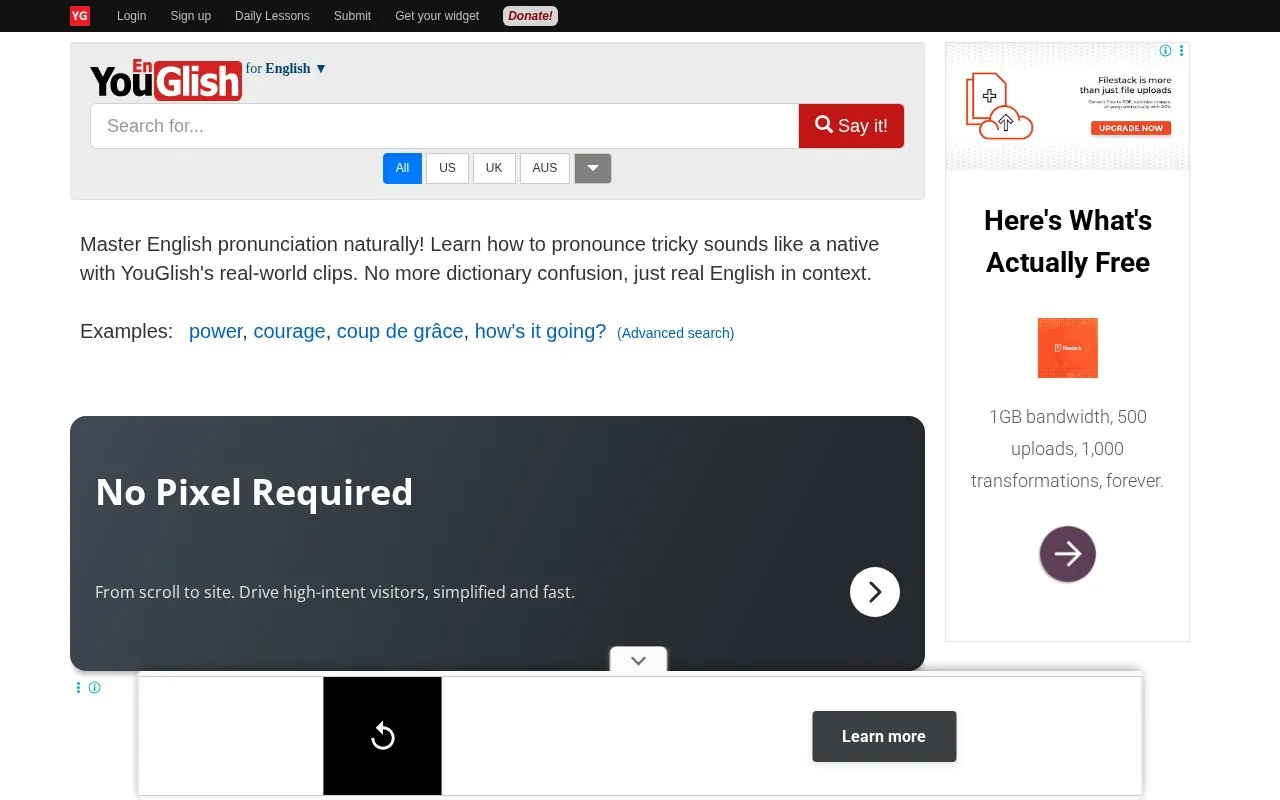Open Get your widget link

(437, 16)
